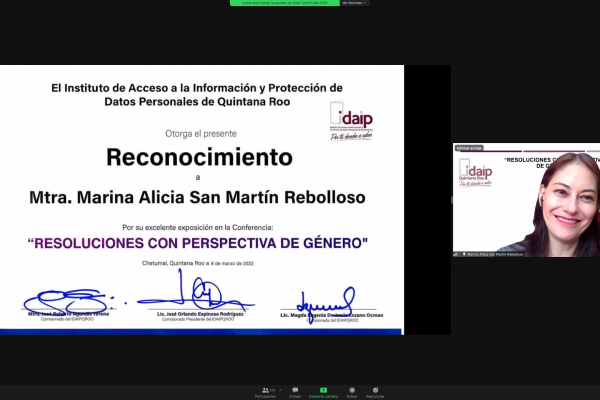
Task: Click the title "RESOLUCIONES CON PERSPECTIVA DE GÉNERO"
Action: pos(197,243)
